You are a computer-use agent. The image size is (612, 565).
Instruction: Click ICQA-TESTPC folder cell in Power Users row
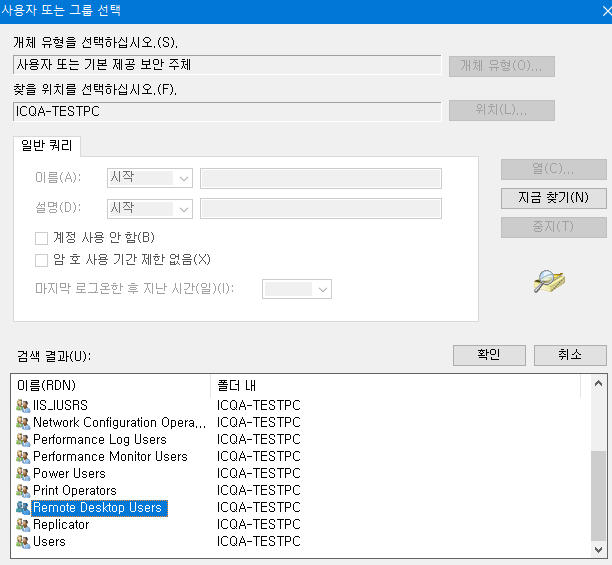pyautogui.click(x=259, y=474)
